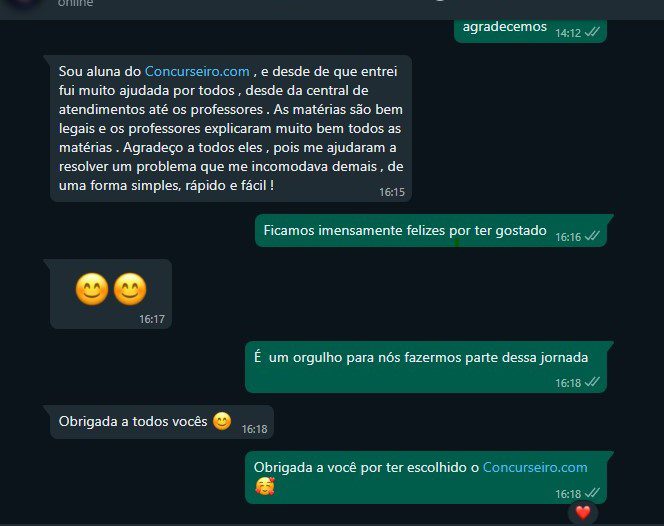Screen dimensions: 664x526
Task: Click the read receipt ticks on the 14:12 message
Action: click(592, 32)
